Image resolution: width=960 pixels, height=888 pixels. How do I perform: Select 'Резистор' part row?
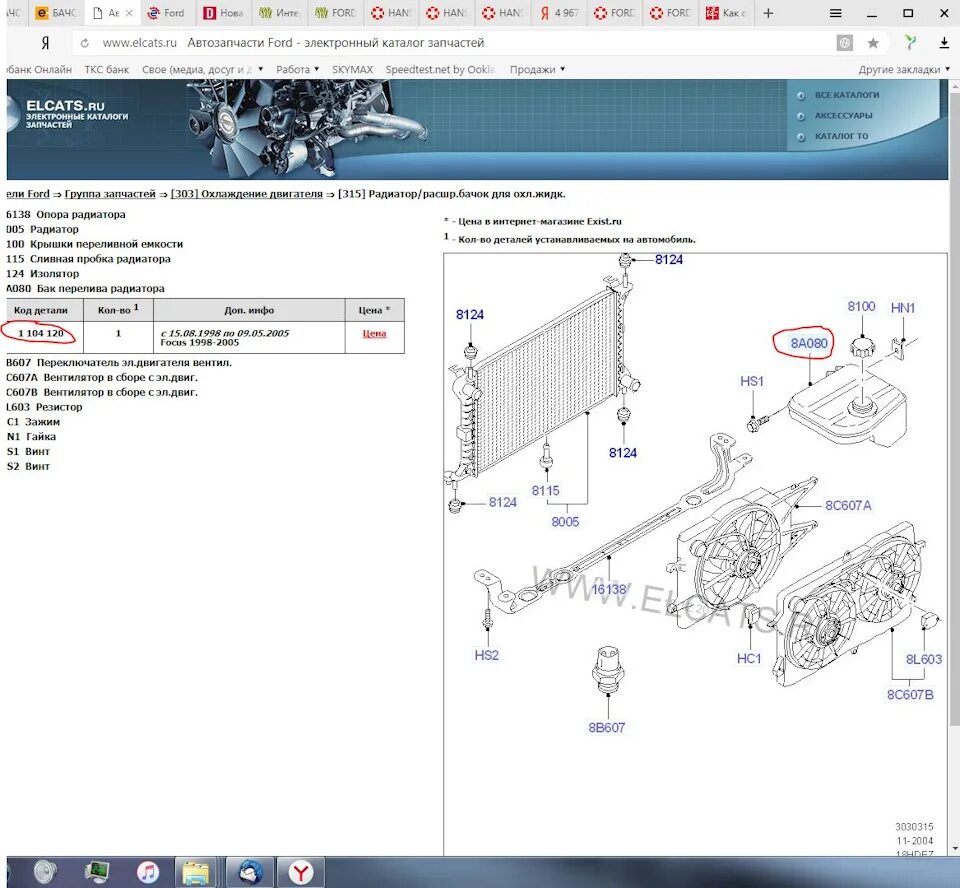coord(44,407)
